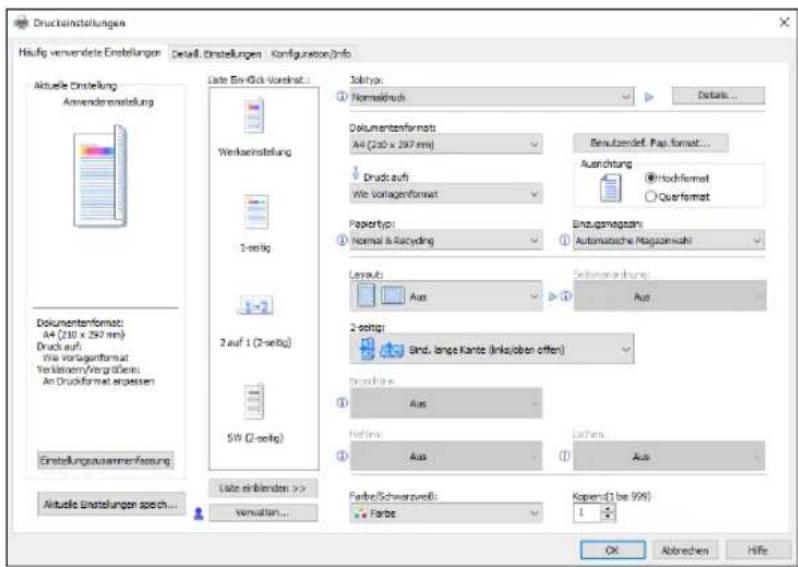Click the info icon beside Einzugsmagazin
This screenshot has width=798, height=567.
point(564,240)
